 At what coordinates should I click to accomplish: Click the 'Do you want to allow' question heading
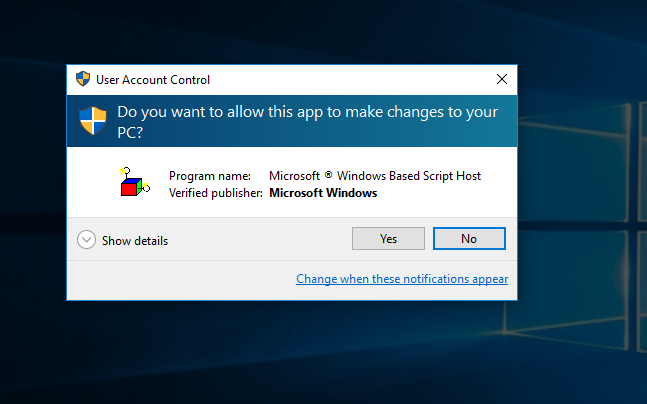307,122
